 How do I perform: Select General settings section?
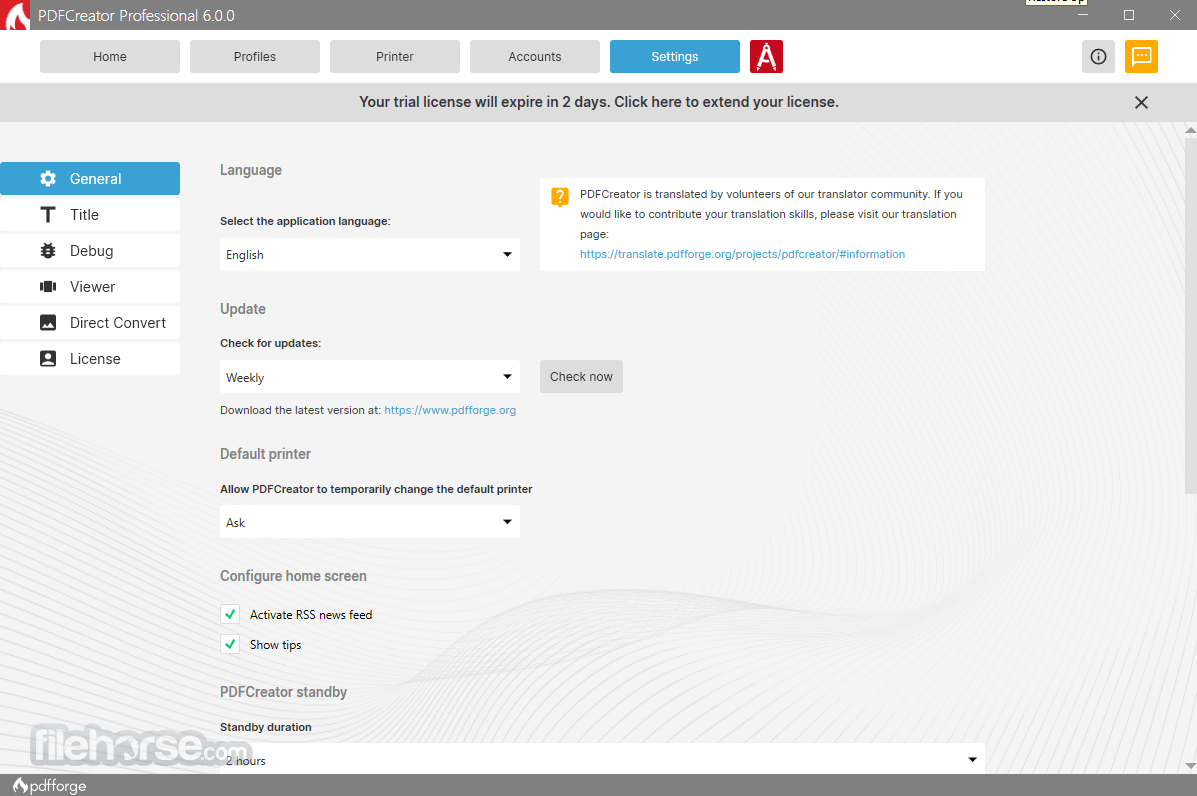coord(90,179)
